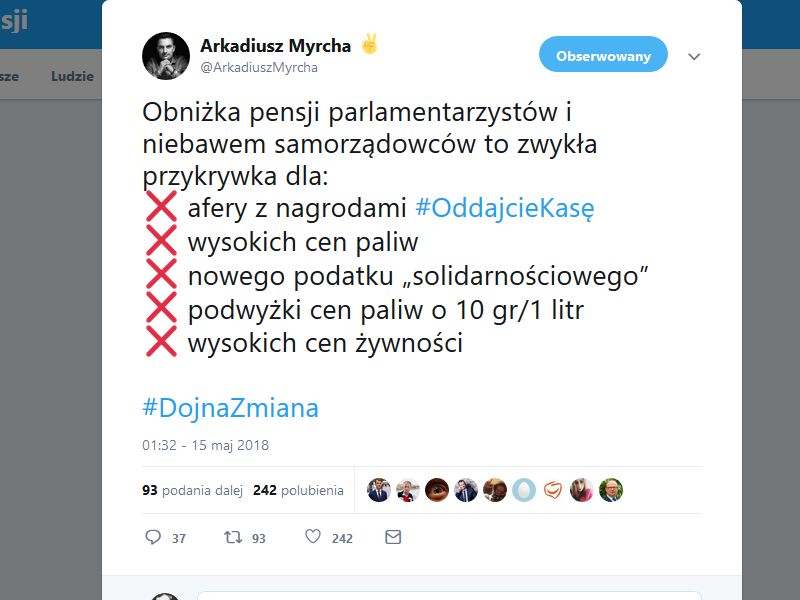Open the orange heart logo avatar
The width and height of the screenshot is (800, 600).
553,490
